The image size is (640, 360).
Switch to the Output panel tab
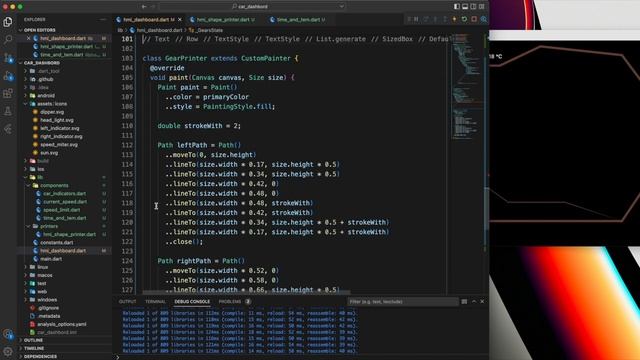click(127, 302)
